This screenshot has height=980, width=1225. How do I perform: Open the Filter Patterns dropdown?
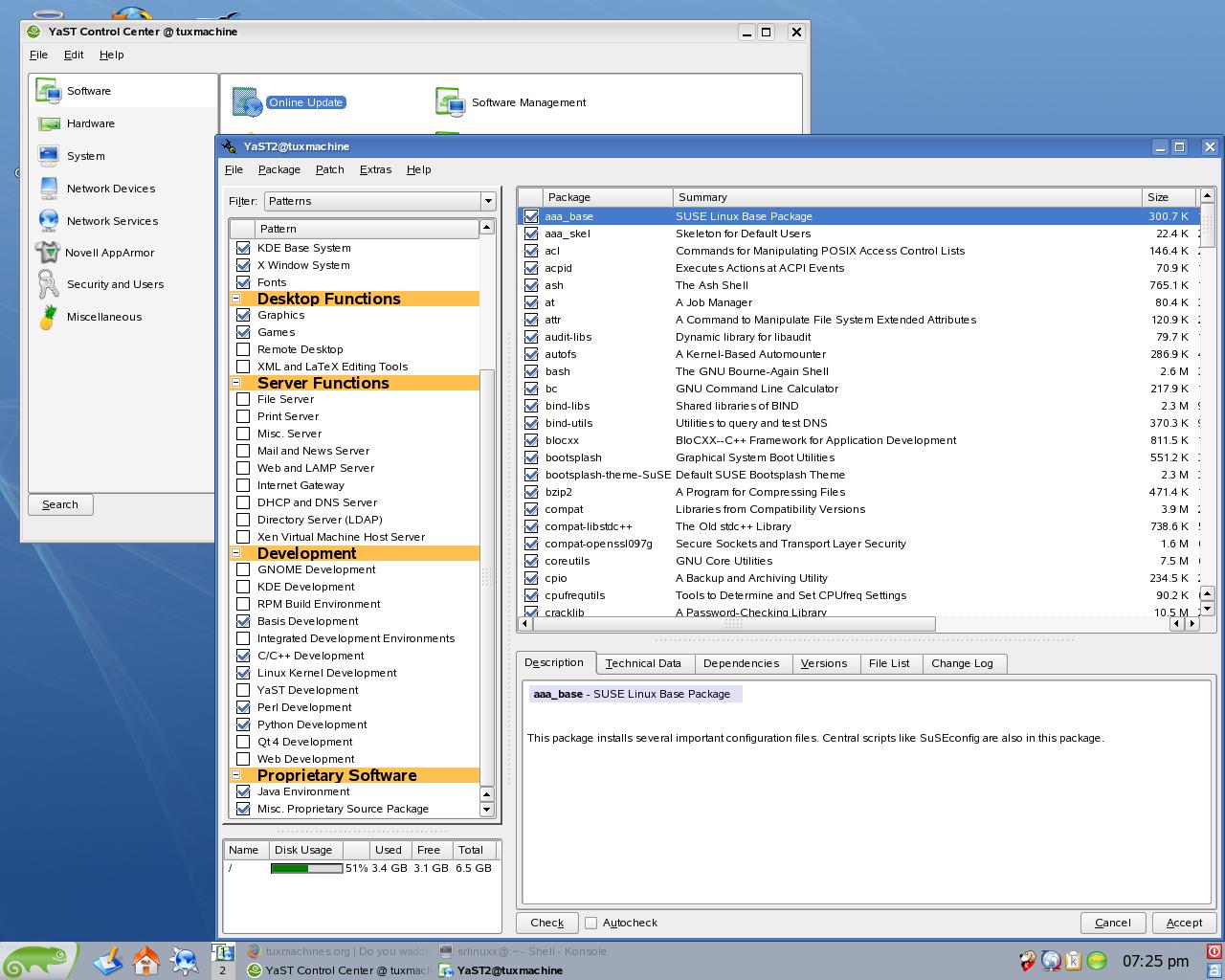click(380, 201)
